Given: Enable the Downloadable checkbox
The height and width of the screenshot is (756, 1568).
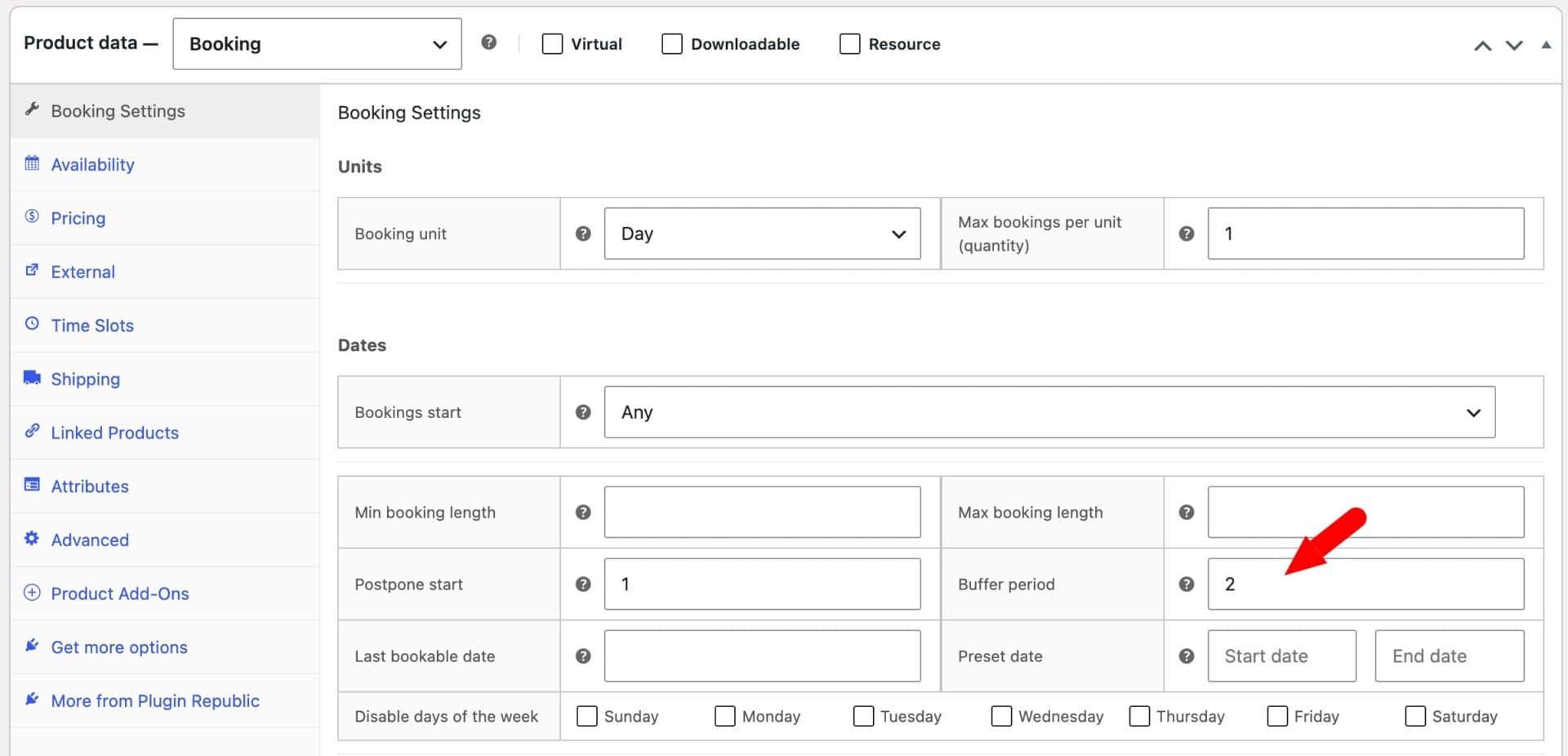Looking at the screenshot, I should pyautogui.click(x=672, y=43).
